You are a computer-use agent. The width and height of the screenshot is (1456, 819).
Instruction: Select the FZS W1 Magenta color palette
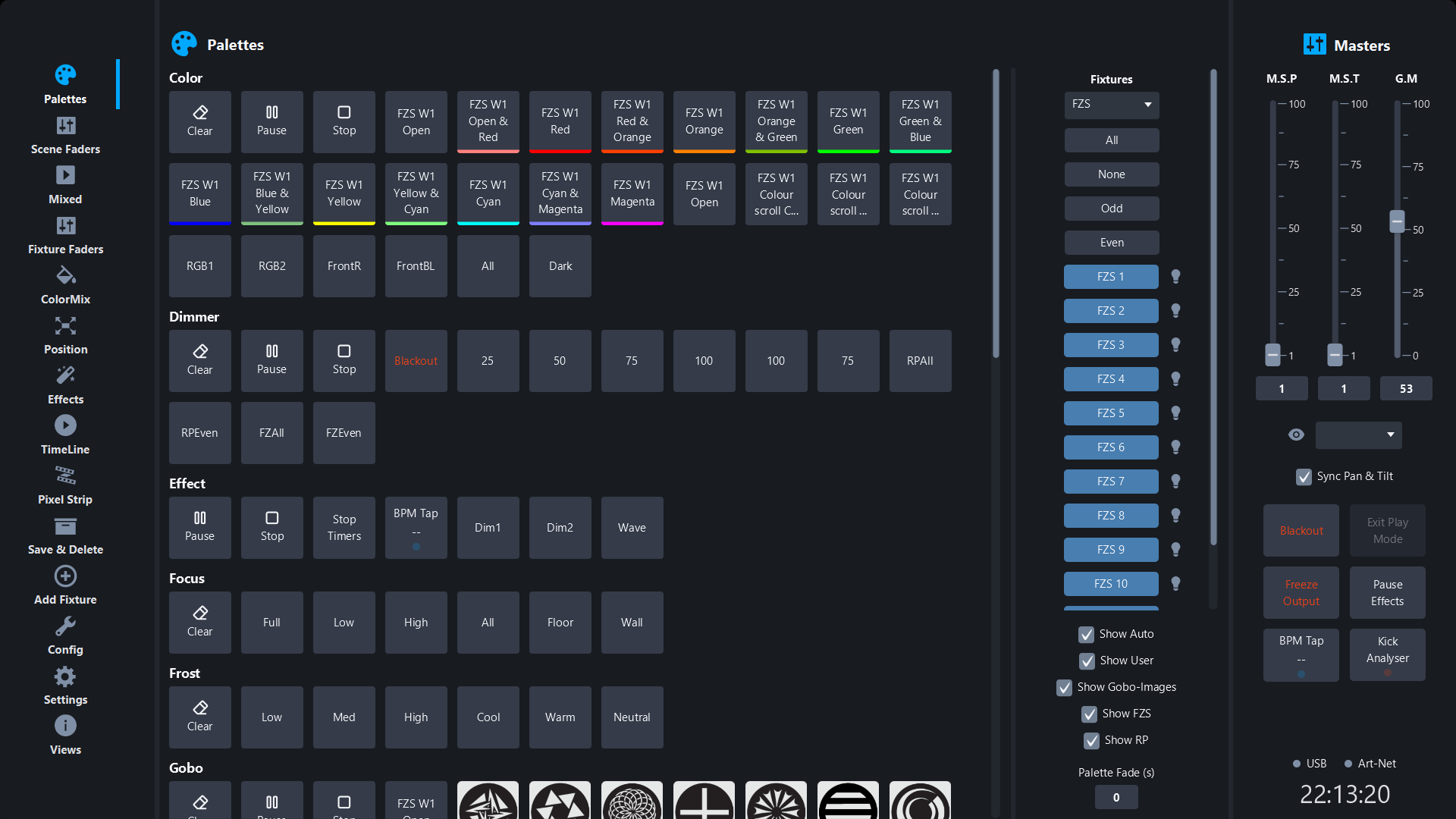point(632,194)
